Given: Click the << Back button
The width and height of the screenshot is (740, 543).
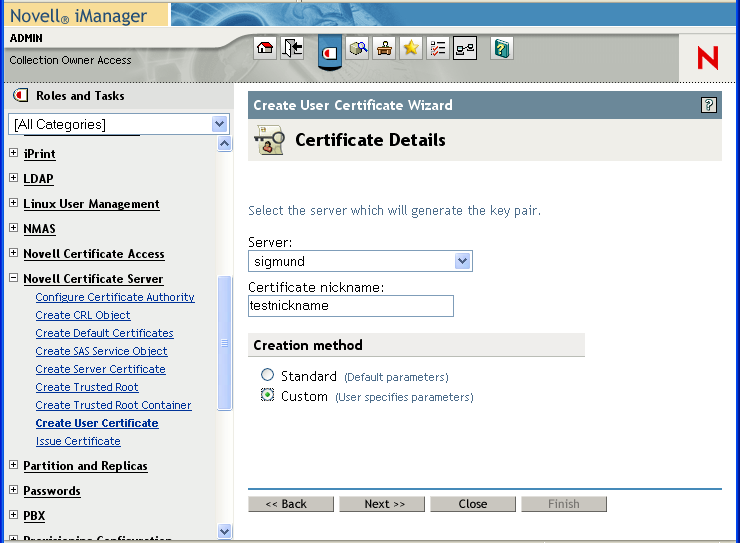Looking at the screenshot, I should click(291, 504).
